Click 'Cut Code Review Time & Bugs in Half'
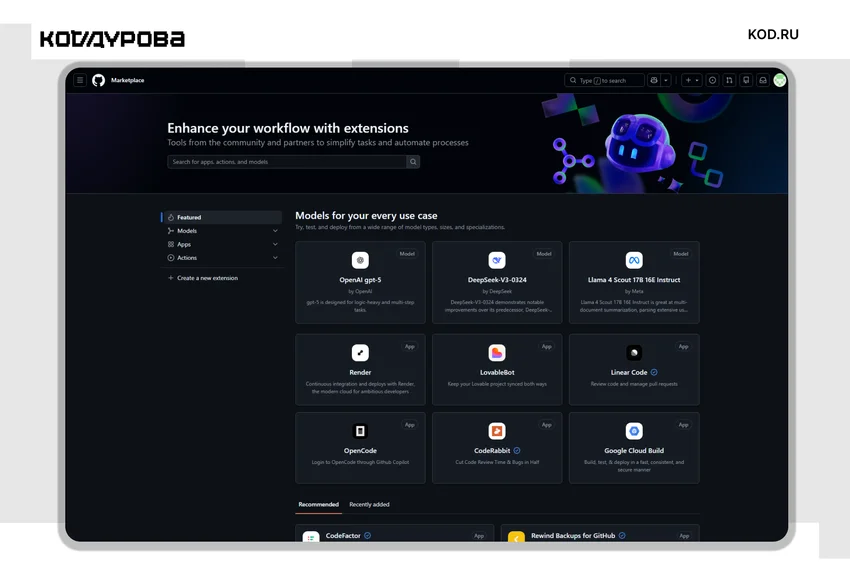 pos(497,462)
